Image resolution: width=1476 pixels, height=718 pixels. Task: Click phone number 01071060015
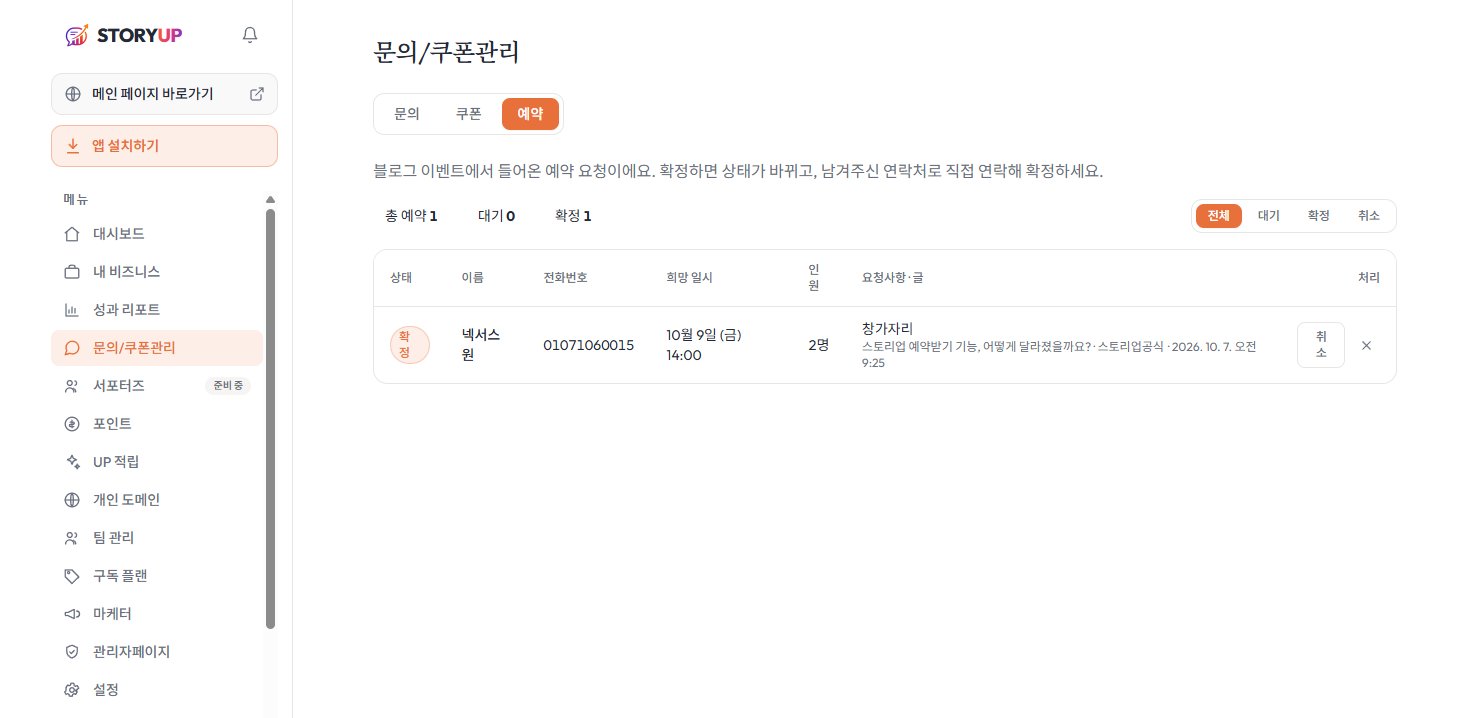point(589,345)
